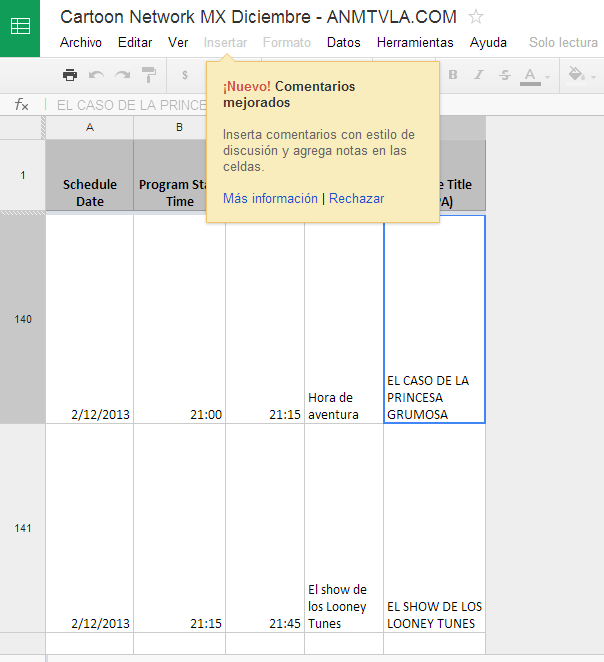604x662 pixels.
Task: Open the fill color dropdown arrow
Action: pyautogui.click(x=593, y=77)
